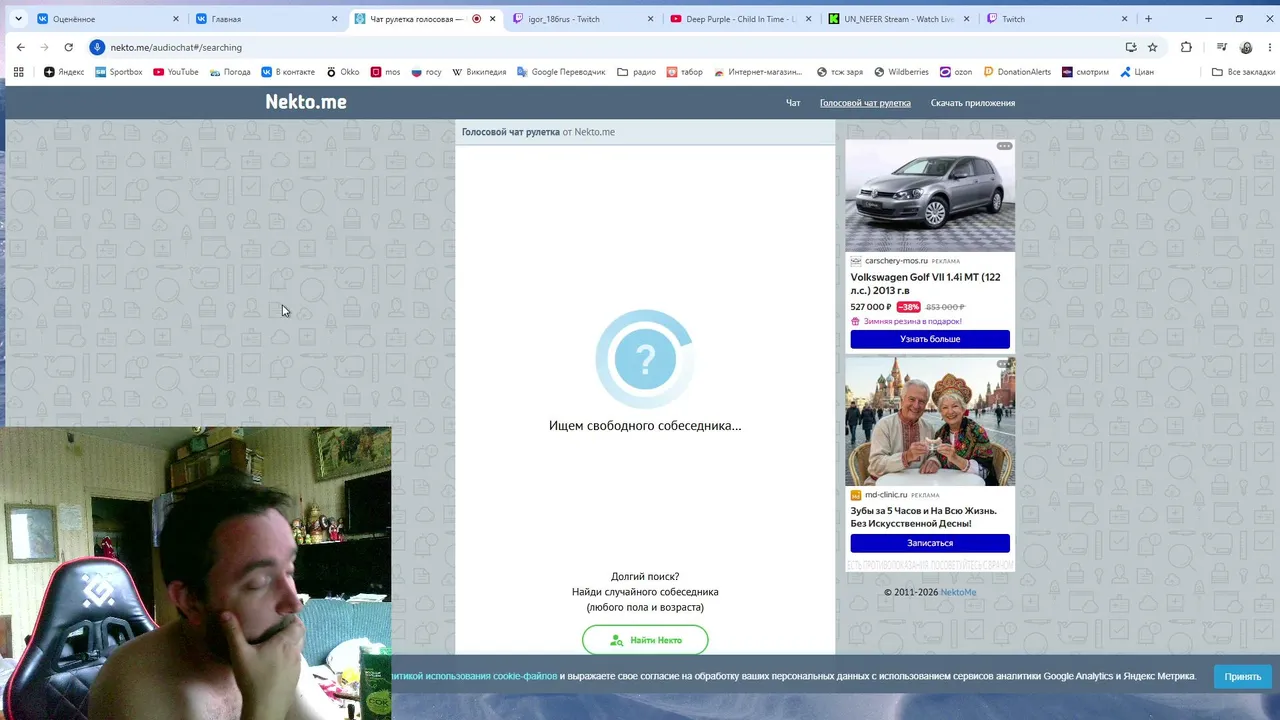Accept cookies with the Принять button
The width and height of the screenshot is (1280, 720).
1243,676
